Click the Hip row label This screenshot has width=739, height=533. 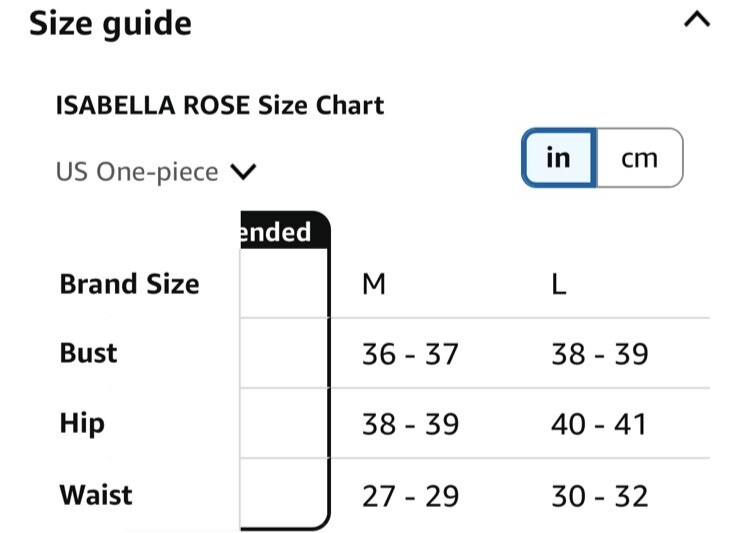click(82, 423)
